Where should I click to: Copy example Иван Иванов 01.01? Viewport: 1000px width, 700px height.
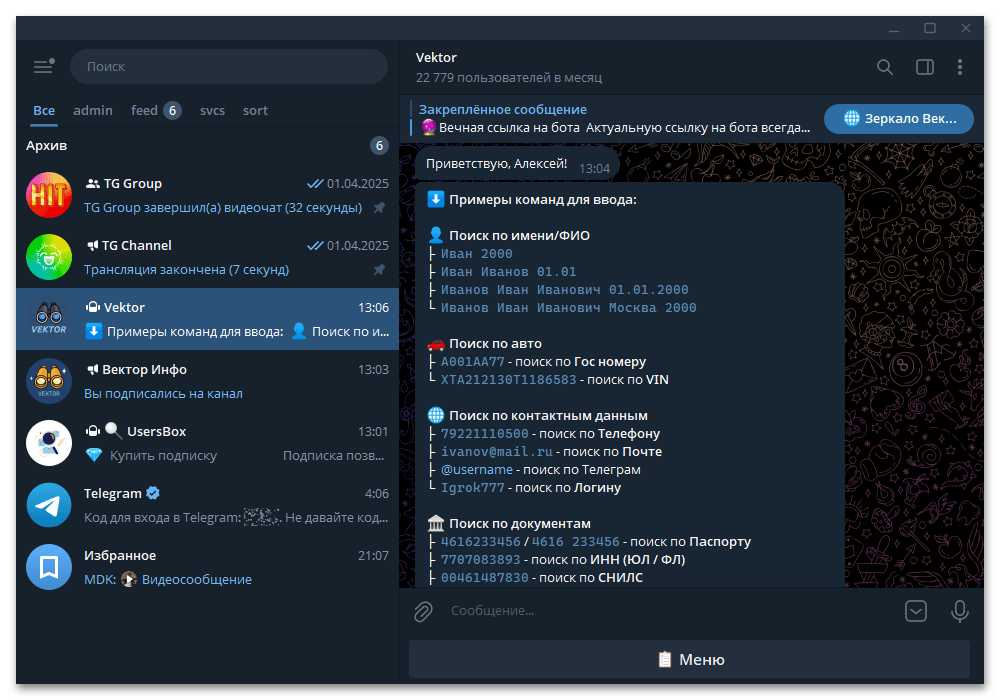pos(508,272)
